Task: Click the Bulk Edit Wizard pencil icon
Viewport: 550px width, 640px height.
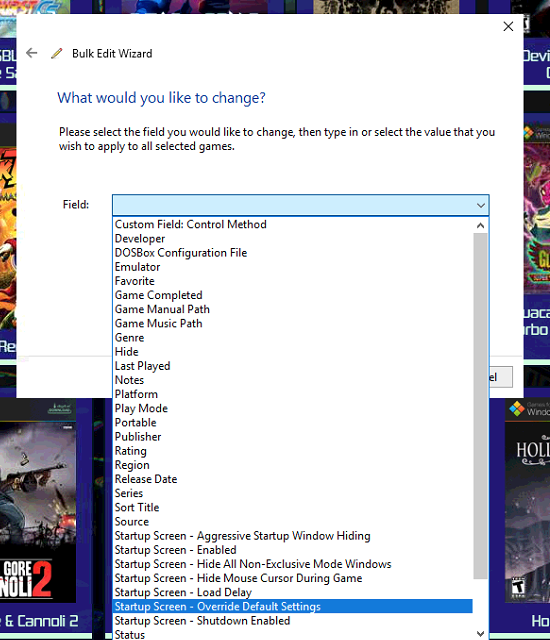Action: coord(57,53)
